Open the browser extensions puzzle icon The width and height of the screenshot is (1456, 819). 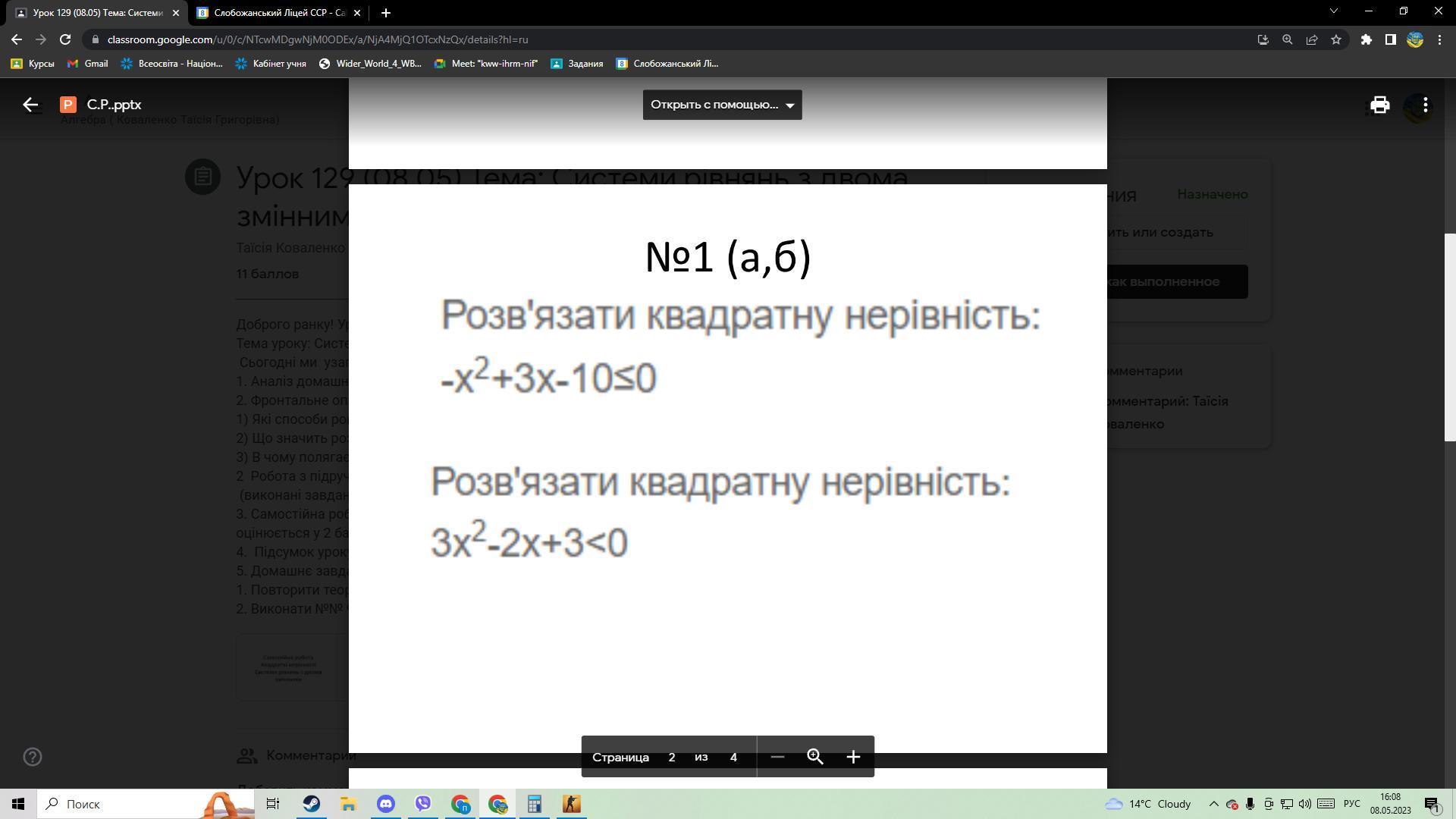pyautogui.click(x=1366, y=39)
